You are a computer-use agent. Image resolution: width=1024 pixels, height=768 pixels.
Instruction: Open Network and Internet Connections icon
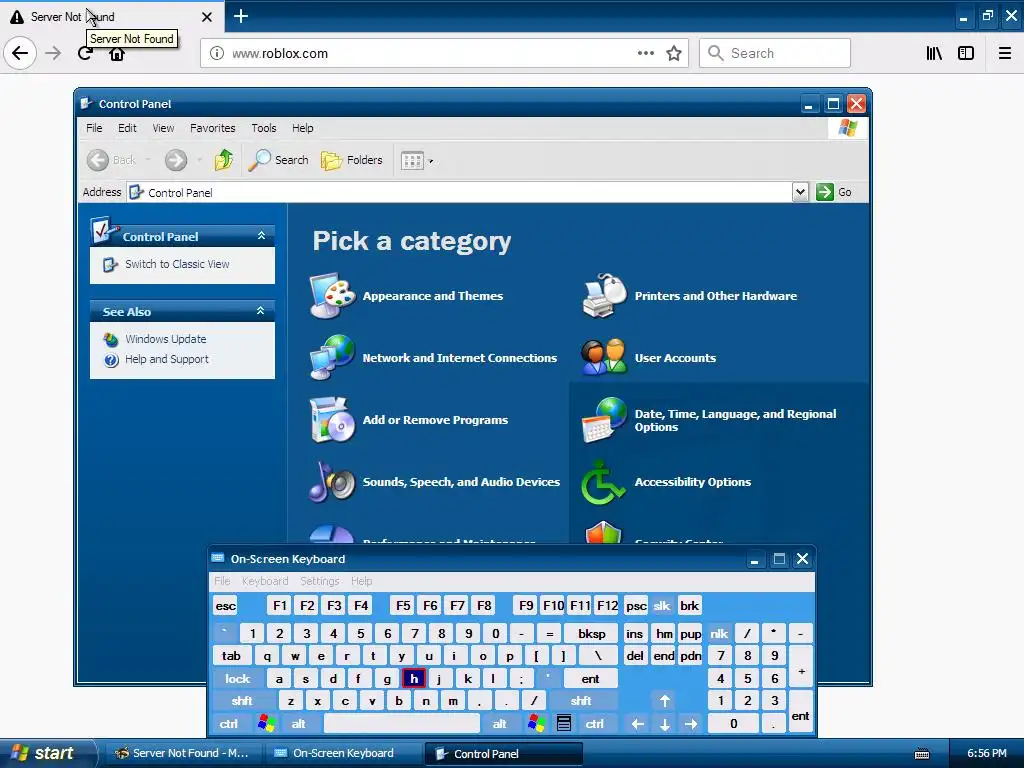tap(332, 357)
